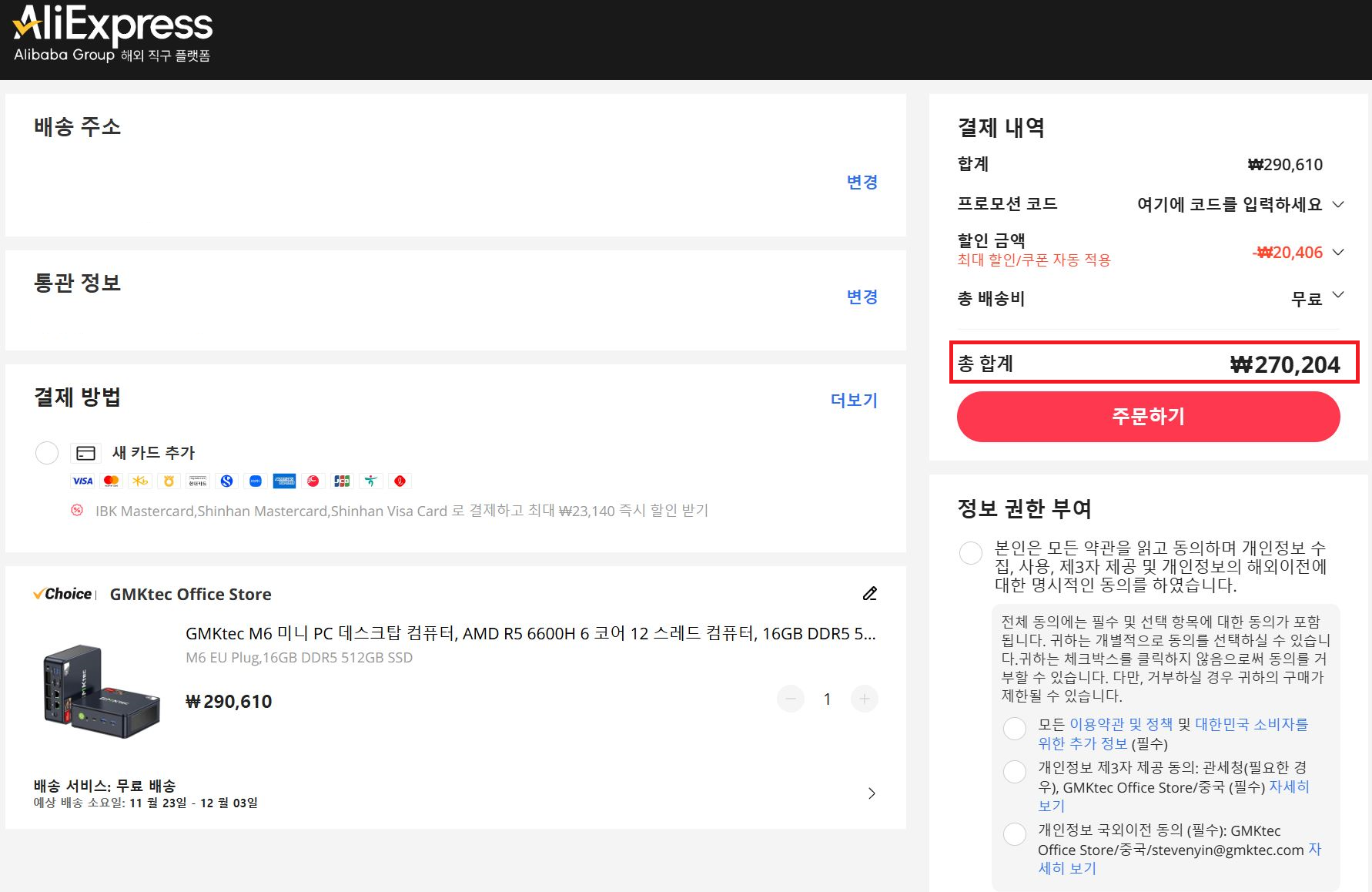Click the Shinhan card logo

226,481
